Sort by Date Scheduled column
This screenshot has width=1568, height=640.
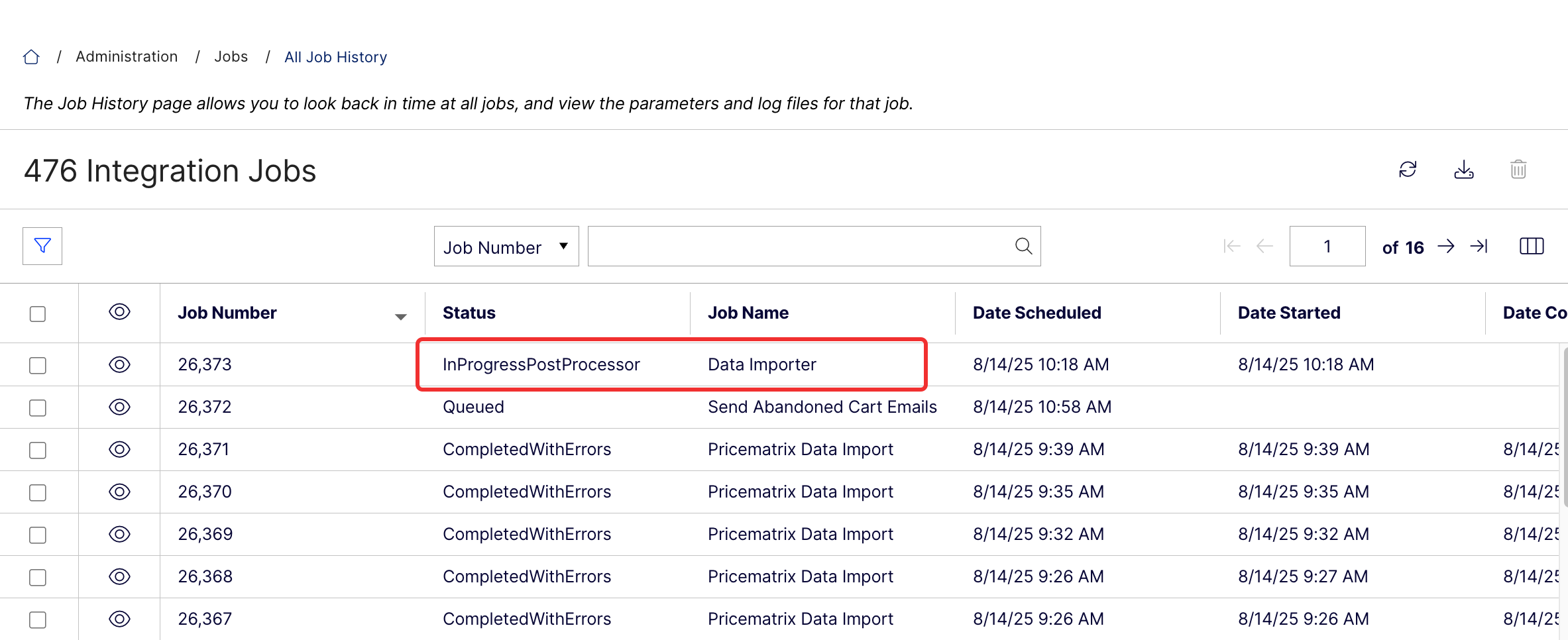[x=1037, y=313]
